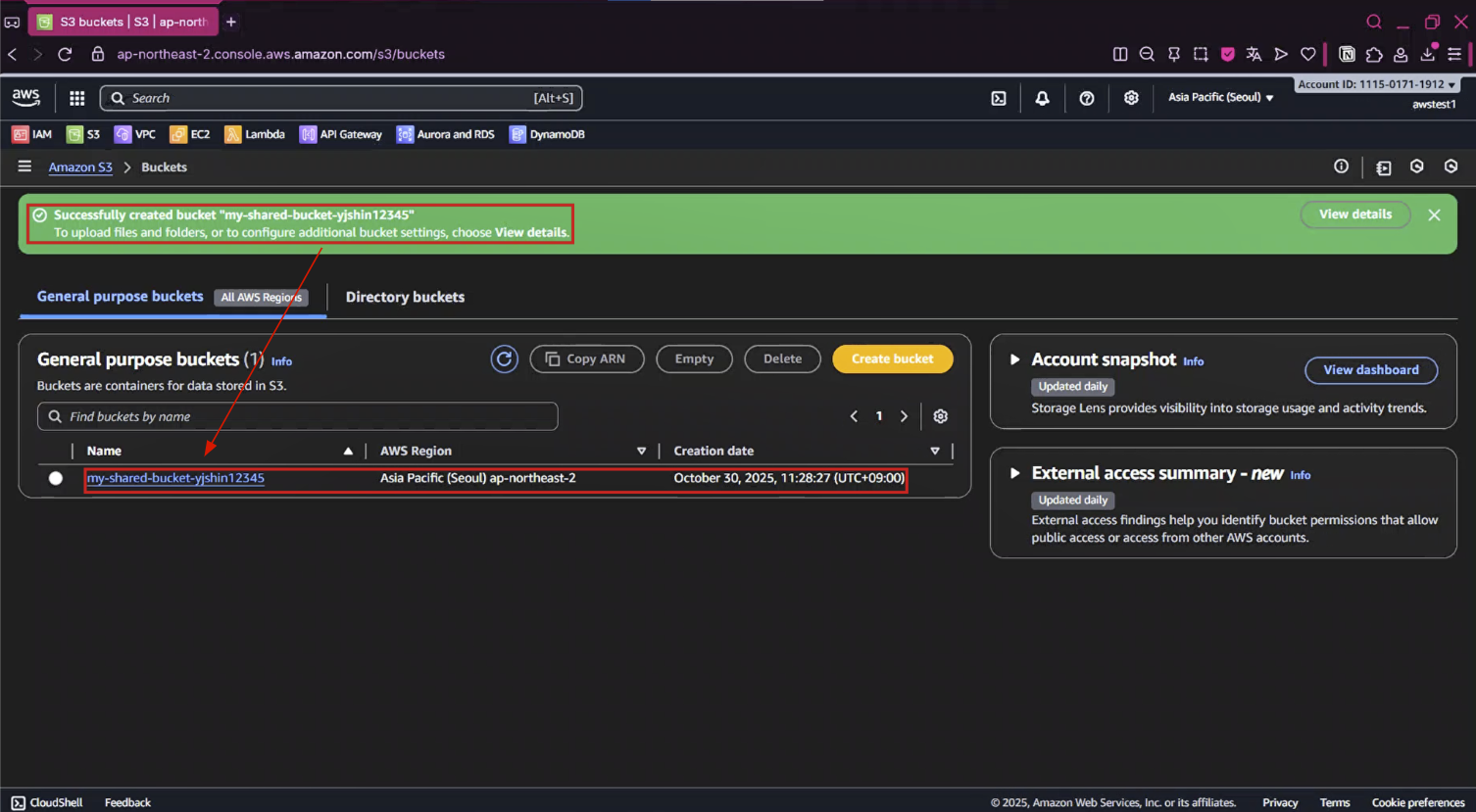1476x812 pixels.
Task: Open Lambda shortcut in favorites bar
Action: (x=255, y=134)
